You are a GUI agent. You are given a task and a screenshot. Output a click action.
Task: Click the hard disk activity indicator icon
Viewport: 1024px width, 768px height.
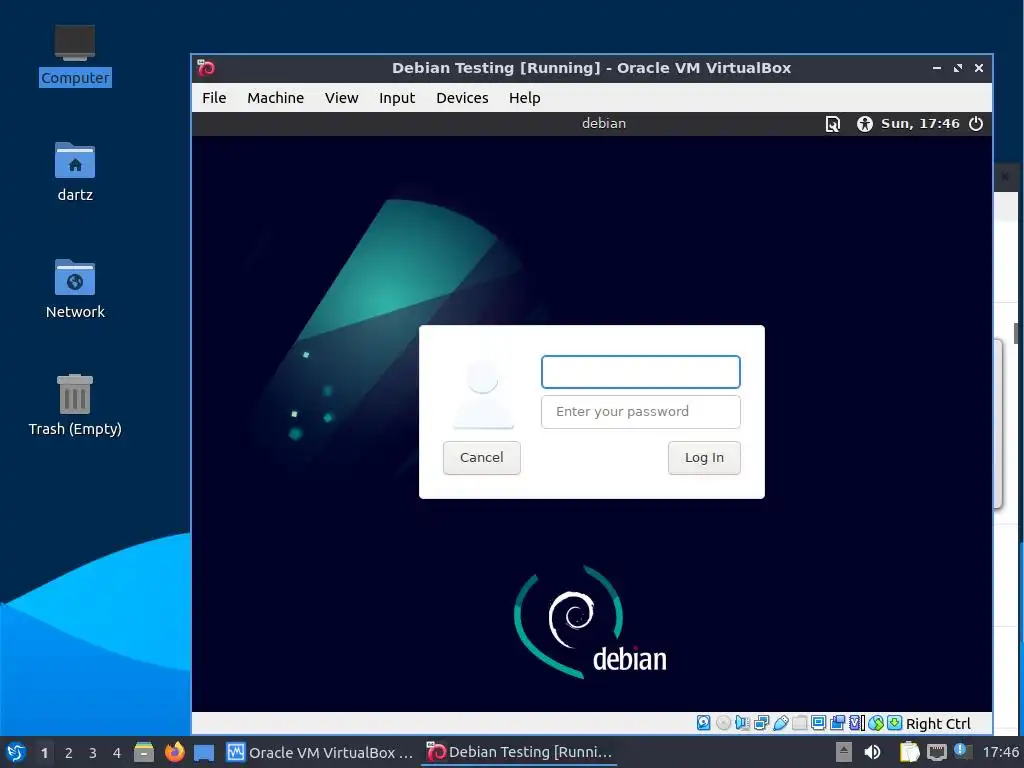703,723
